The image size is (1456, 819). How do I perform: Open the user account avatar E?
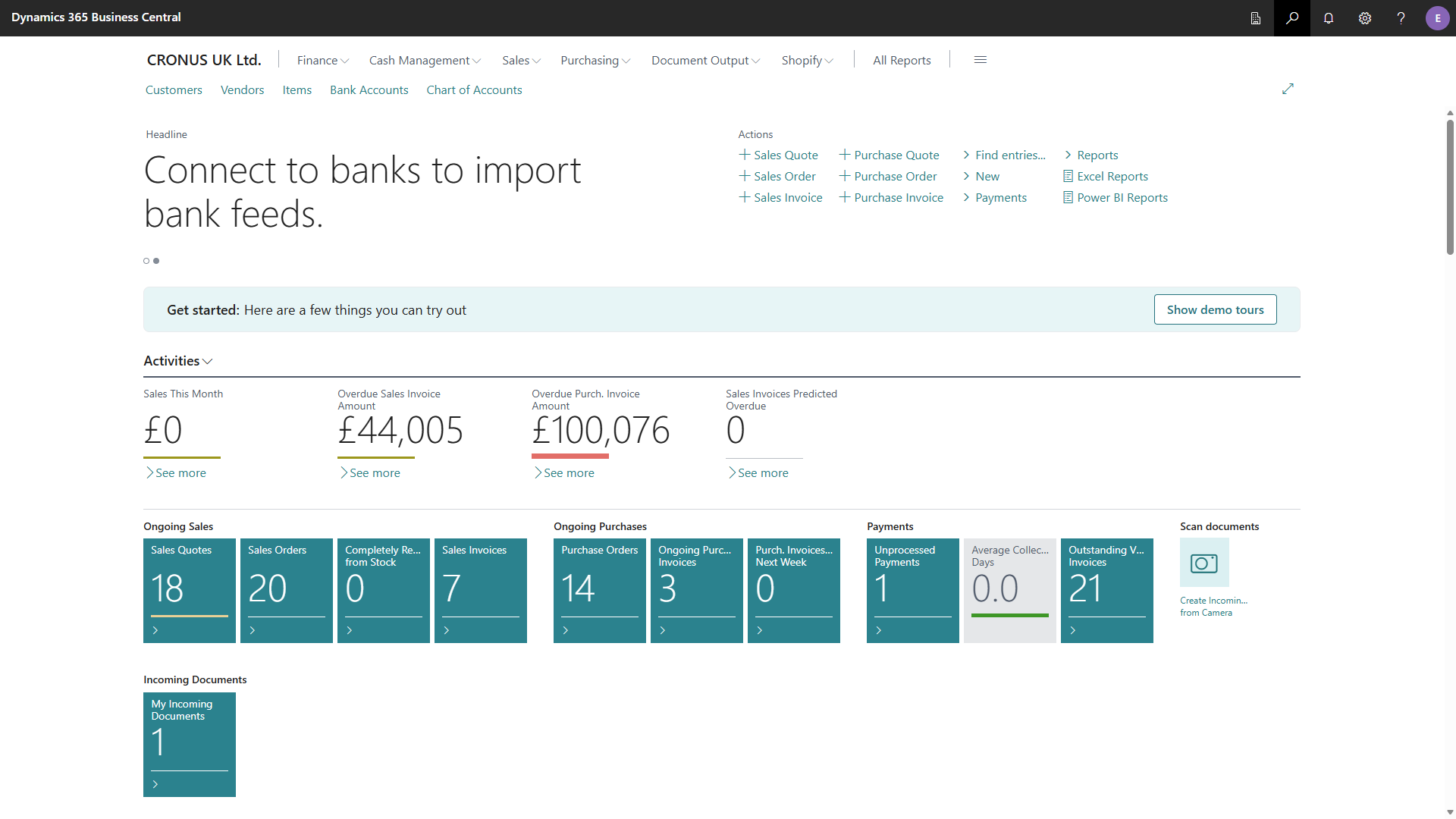1438,18
